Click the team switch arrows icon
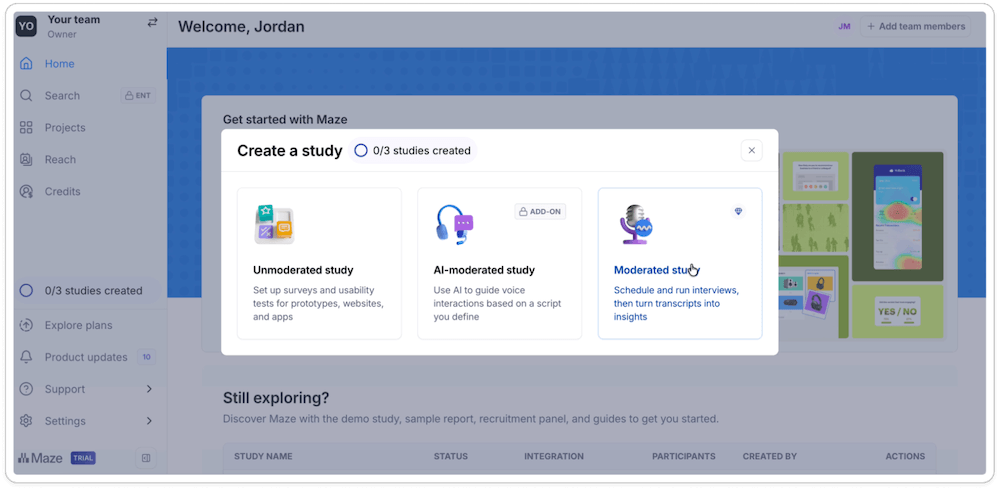This screenshot has width=1000, height=490. pyautogui.click(x=152, y=22)
